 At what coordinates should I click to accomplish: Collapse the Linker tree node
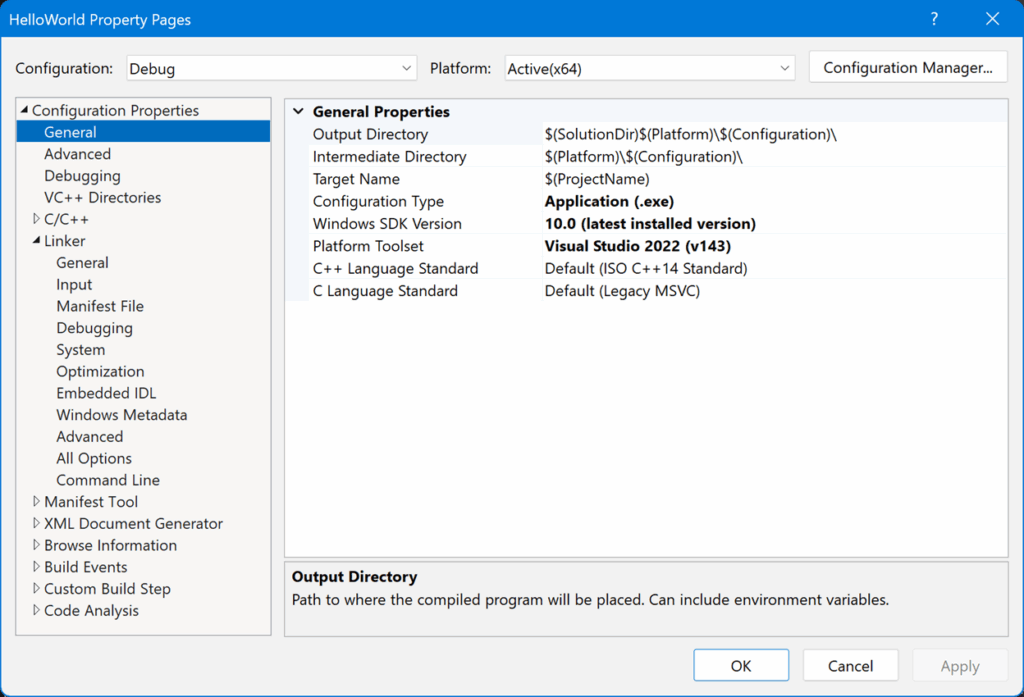coord(37,241)
